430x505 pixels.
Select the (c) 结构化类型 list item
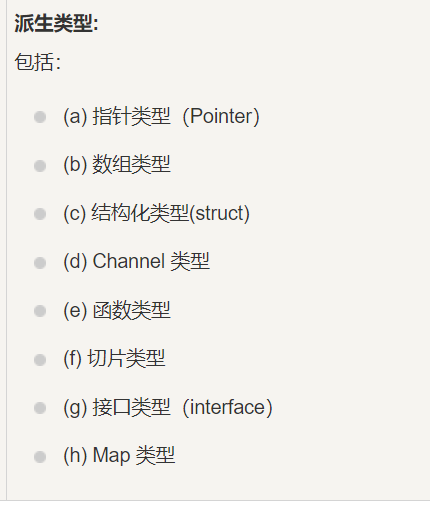coord(156,213)
